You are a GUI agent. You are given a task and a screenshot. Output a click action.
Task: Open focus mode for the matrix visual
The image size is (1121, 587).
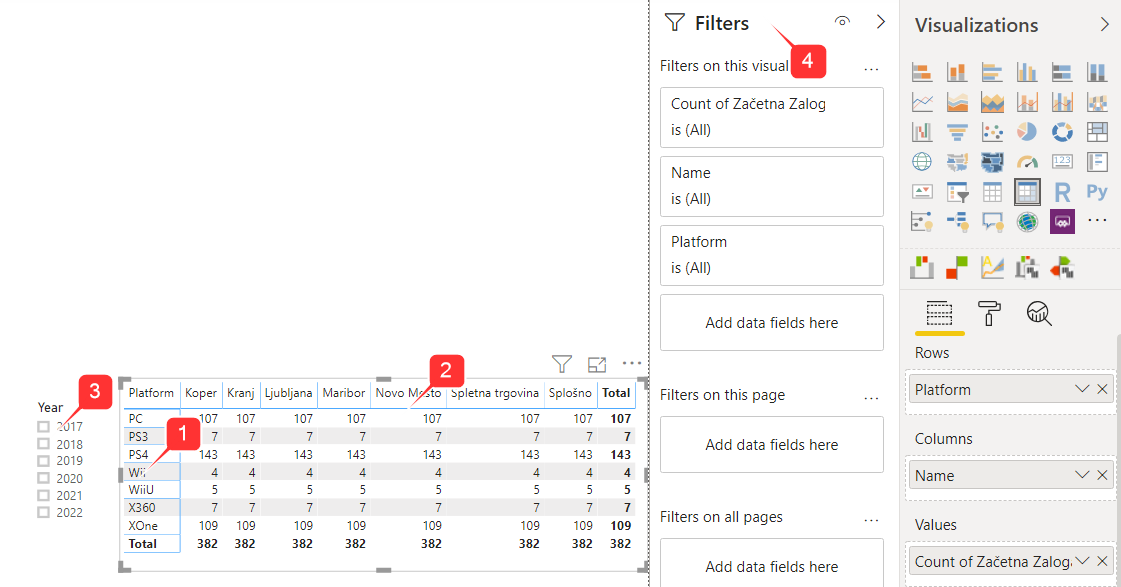click(x=597, y=365)
